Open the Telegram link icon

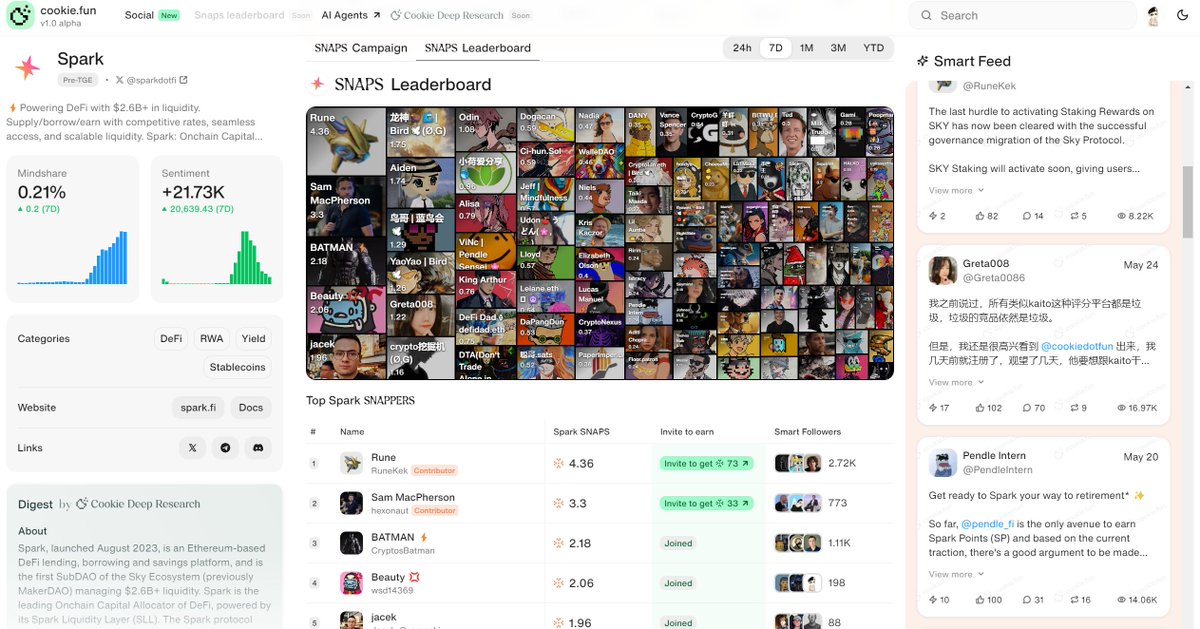[225, 448]
